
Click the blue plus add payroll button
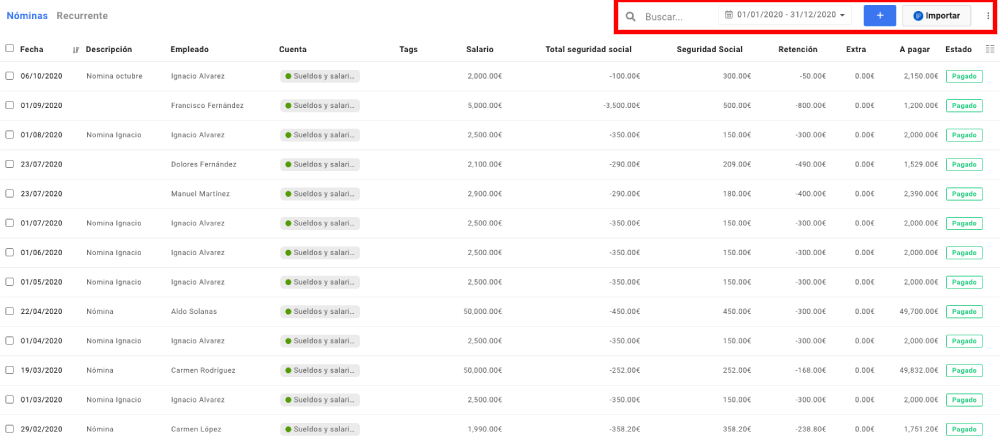click(879, 16)
